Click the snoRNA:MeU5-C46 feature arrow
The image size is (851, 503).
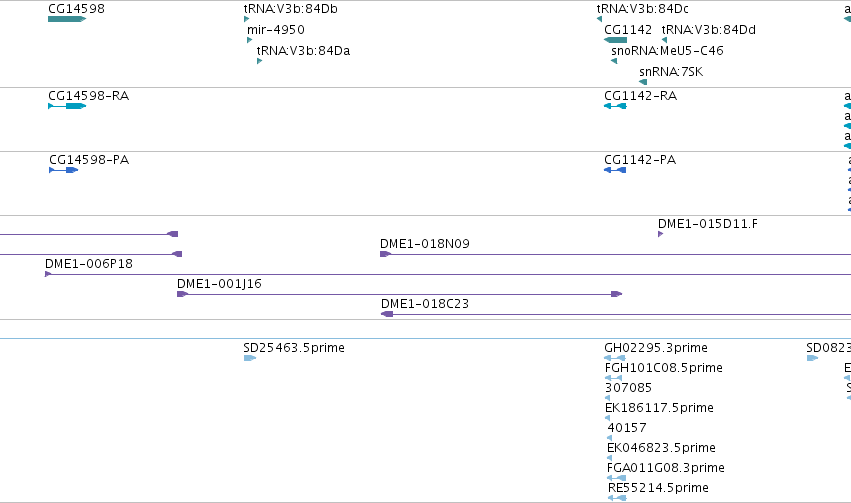click(614, 61)
